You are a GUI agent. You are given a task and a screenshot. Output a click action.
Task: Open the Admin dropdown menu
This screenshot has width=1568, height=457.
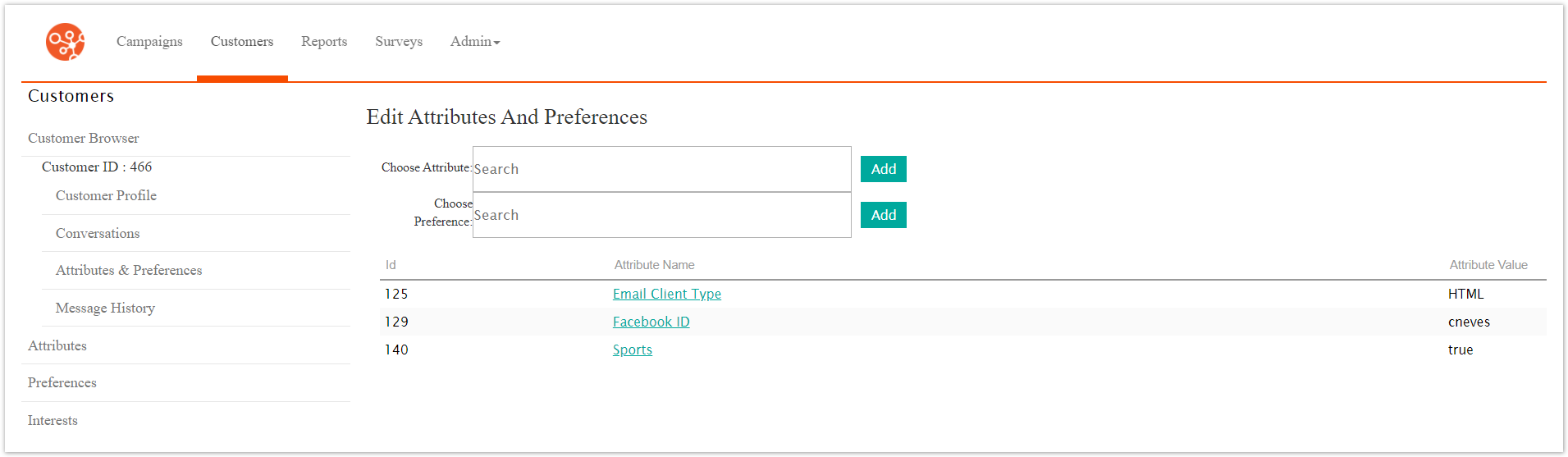click(474, 42)
